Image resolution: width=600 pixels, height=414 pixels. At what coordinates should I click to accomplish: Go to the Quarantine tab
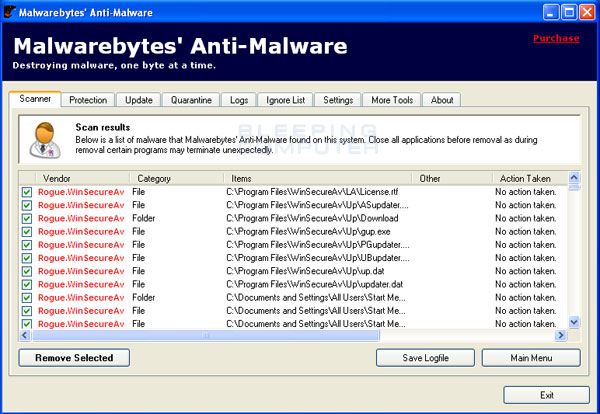[191, 100]
